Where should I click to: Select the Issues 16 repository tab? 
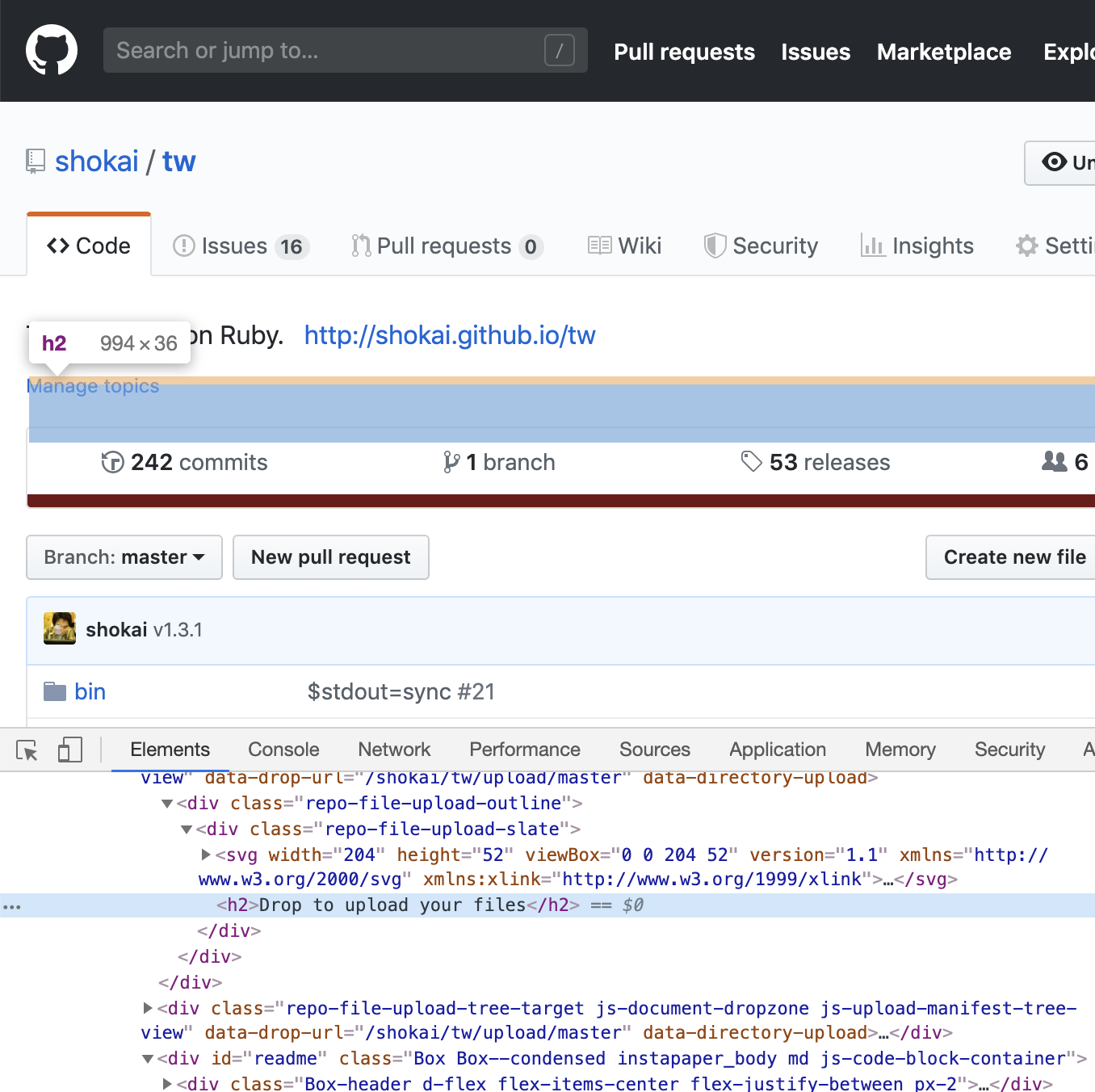(x=241, y=246)
